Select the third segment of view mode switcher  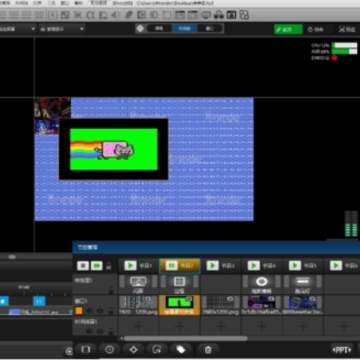point(210,29)
